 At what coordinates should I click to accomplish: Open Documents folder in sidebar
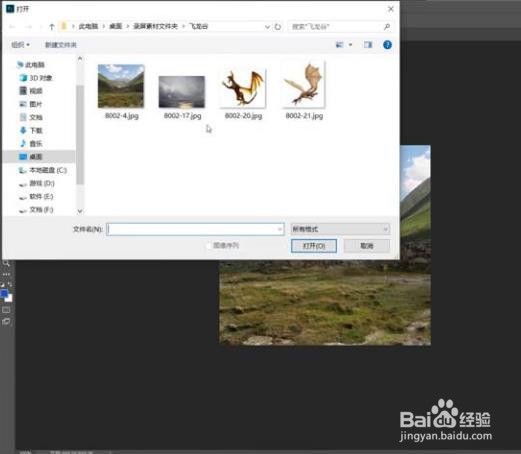tap(31, 117)
